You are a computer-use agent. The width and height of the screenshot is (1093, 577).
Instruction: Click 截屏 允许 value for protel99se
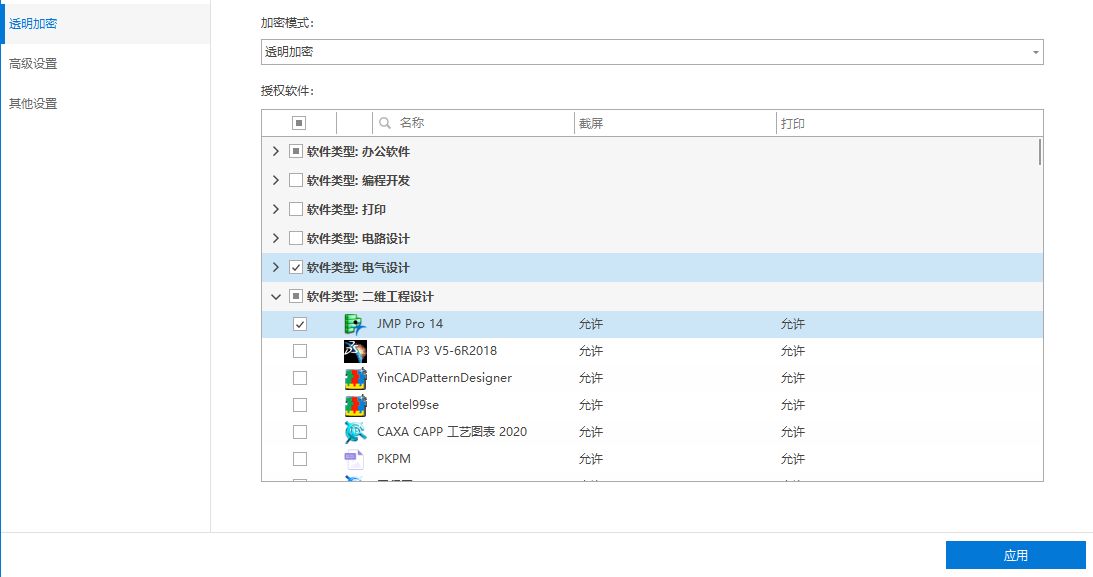click(590, 405)
